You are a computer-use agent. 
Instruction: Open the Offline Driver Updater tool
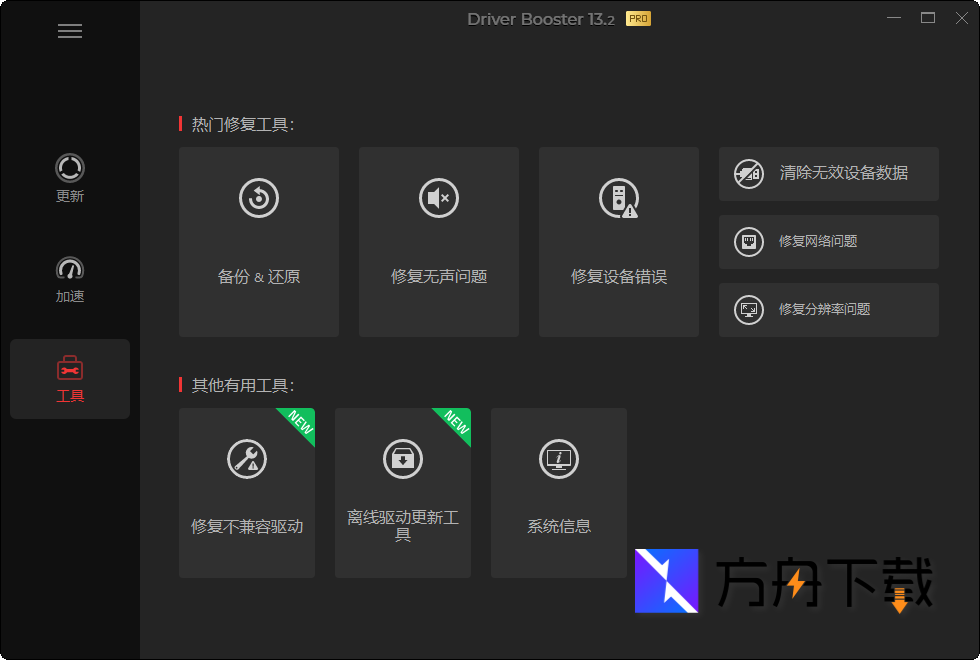coord(402,493)
